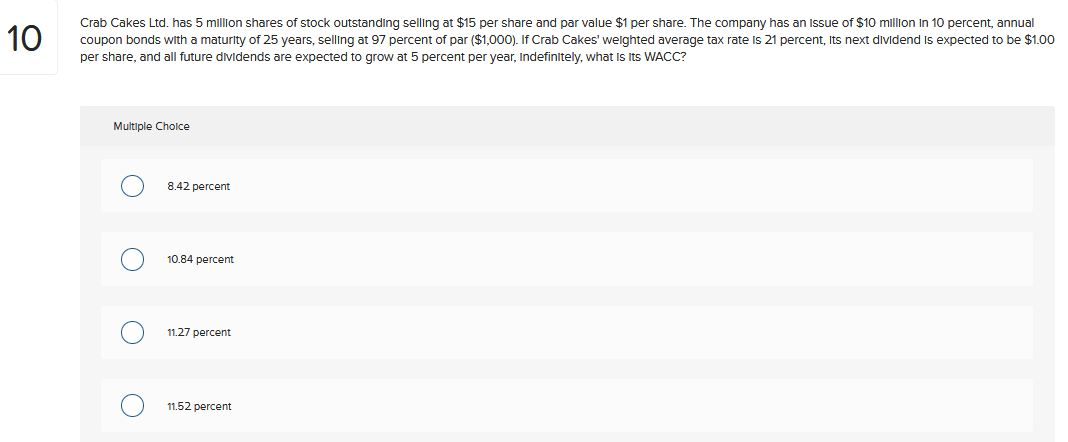This screenshot has width=1068, height=442.
Task: Click the "11.27 percent" answer text
Action: (199, 333)
